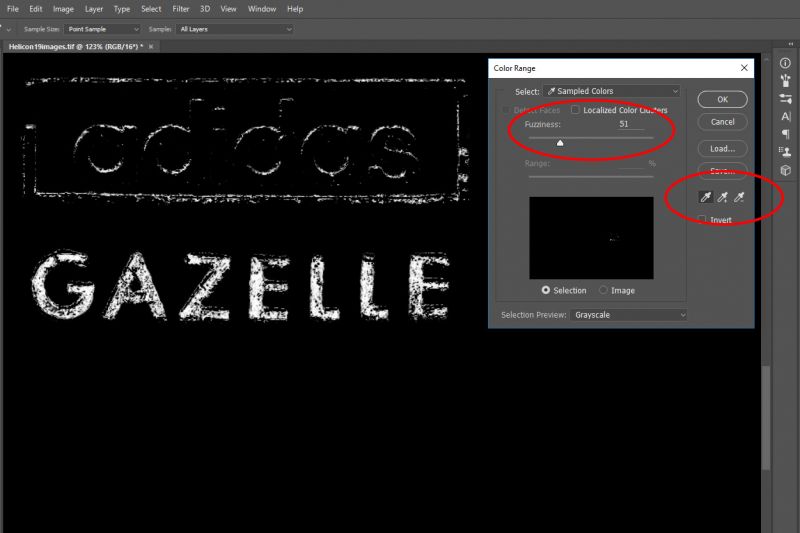Screen dimensions: 800x533
Task: Open the Brush Settings panel icon
Action: (785, 98)
